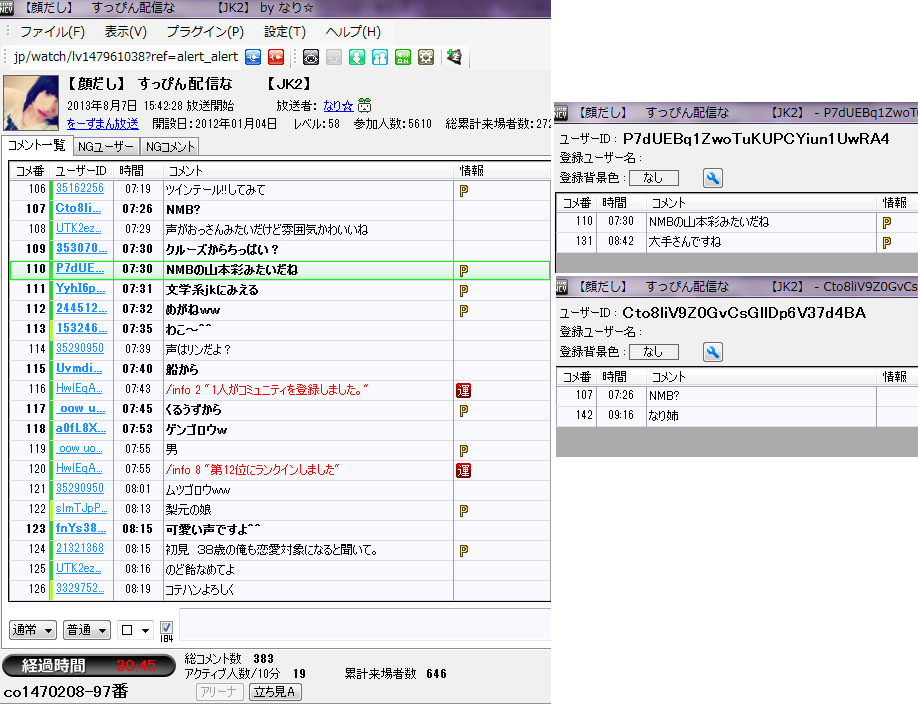The height and width of the screenshot is (704, 918).
Task: Click wrench icon in Cto8liV9 user window
Action: (713, 352)
